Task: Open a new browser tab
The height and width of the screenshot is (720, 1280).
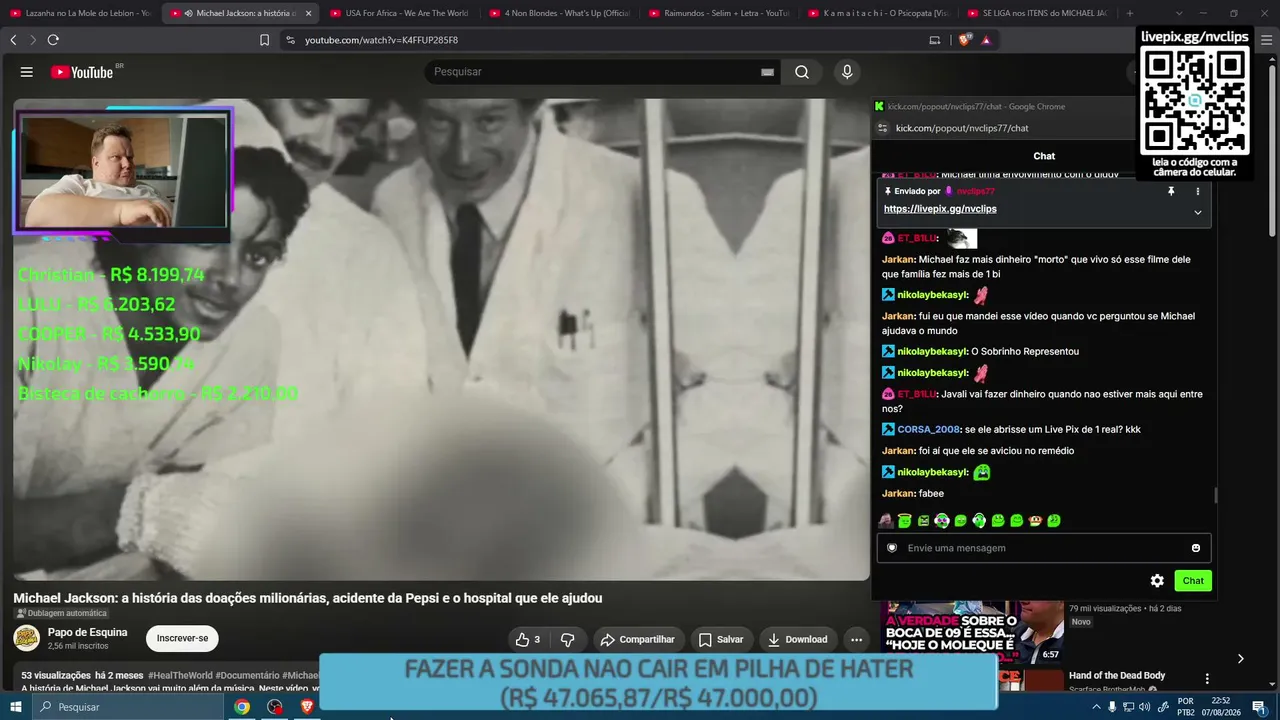Action: [x=1130, y=13]
